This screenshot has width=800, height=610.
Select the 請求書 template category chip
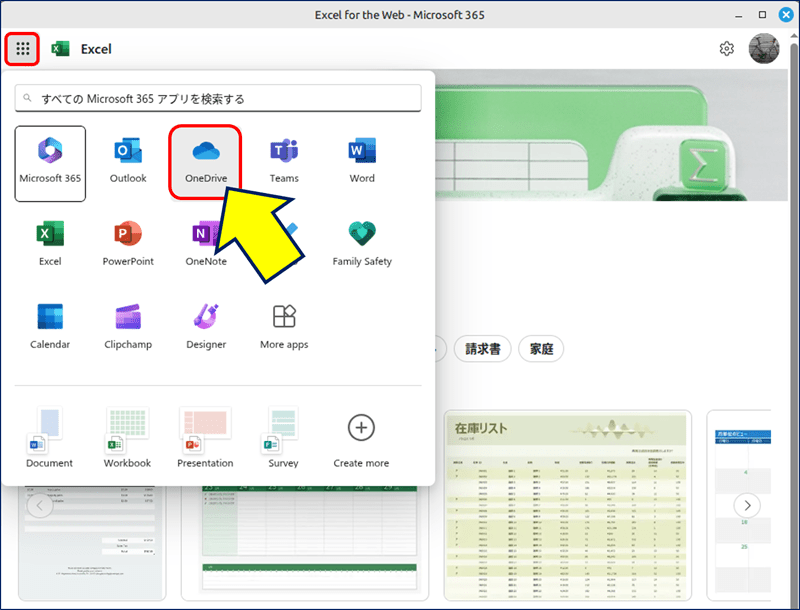[483, 349]
